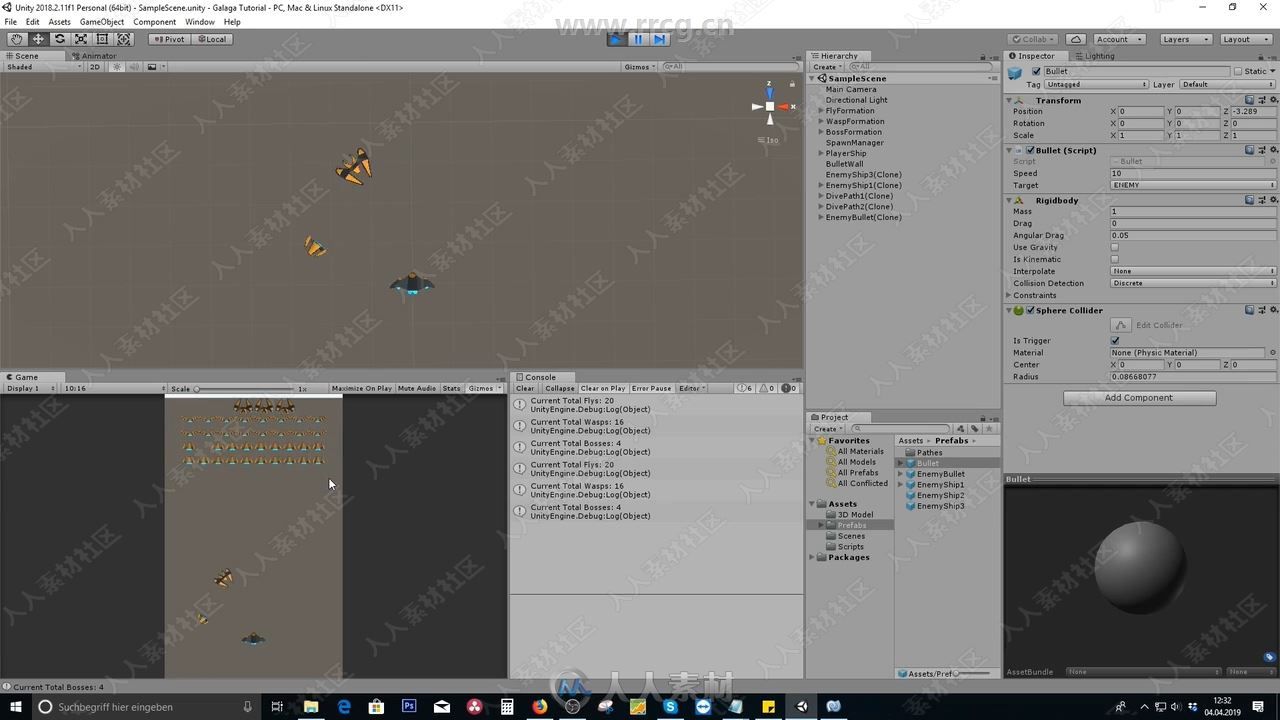Open Transform component help icon

(x=1250, y=100)
